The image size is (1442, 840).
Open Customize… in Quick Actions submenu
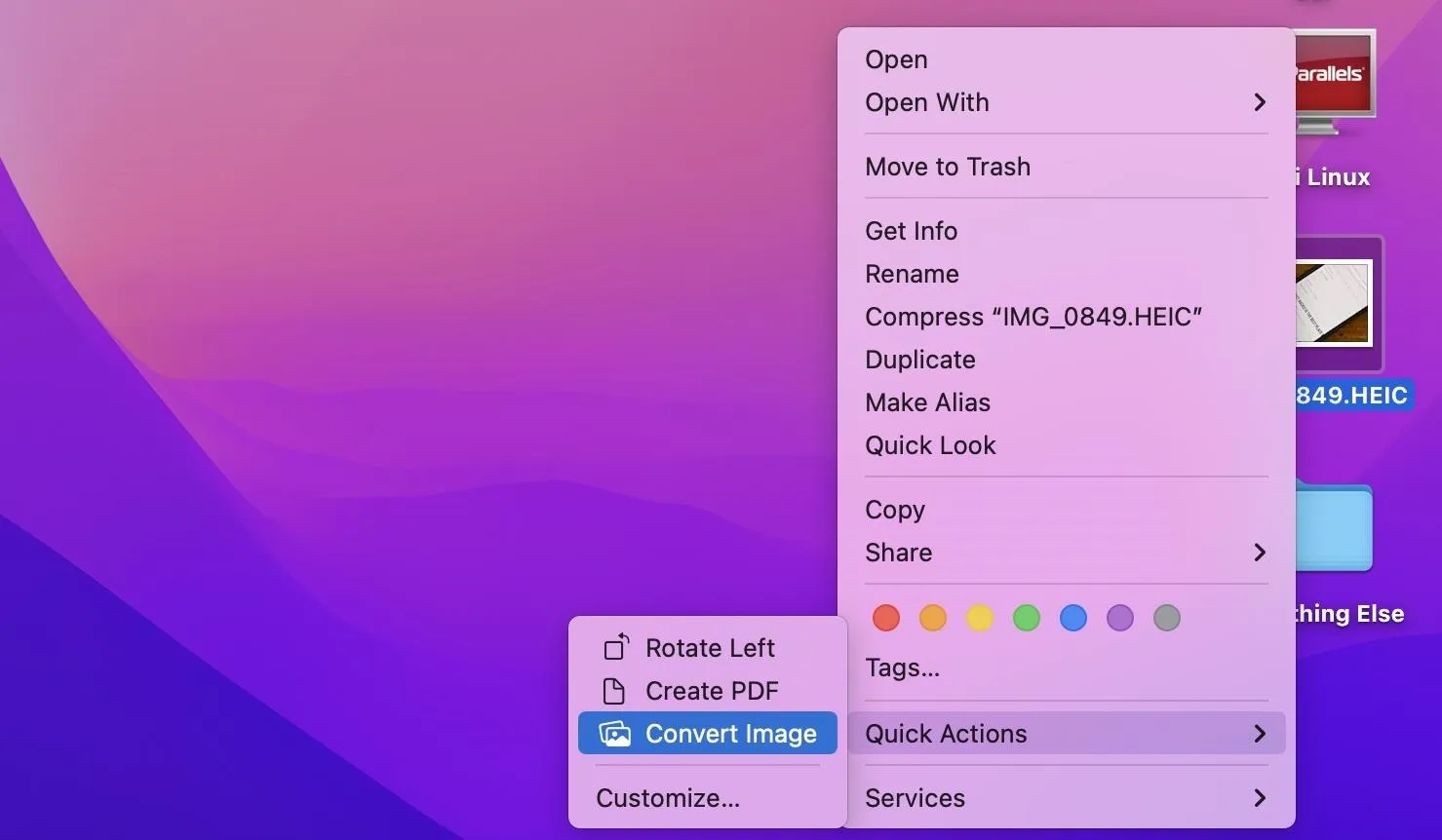708,798
